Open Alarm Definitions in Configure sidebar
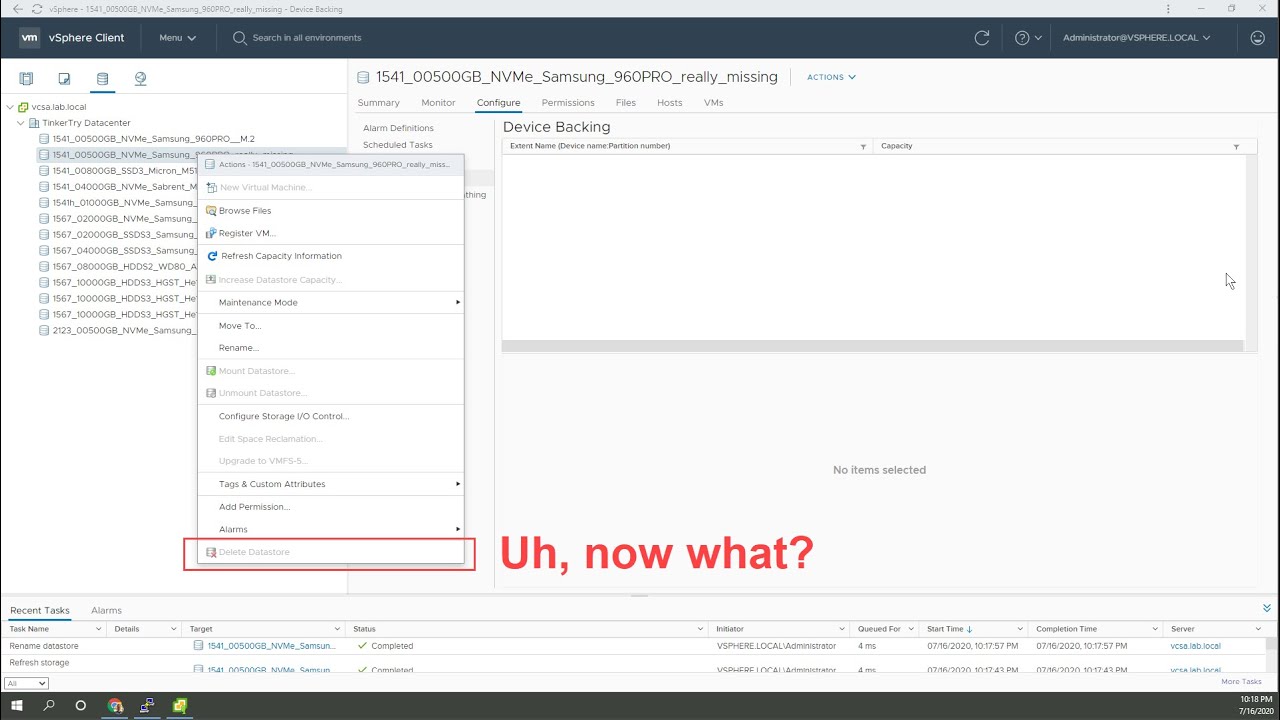 [x=398, y=128]
